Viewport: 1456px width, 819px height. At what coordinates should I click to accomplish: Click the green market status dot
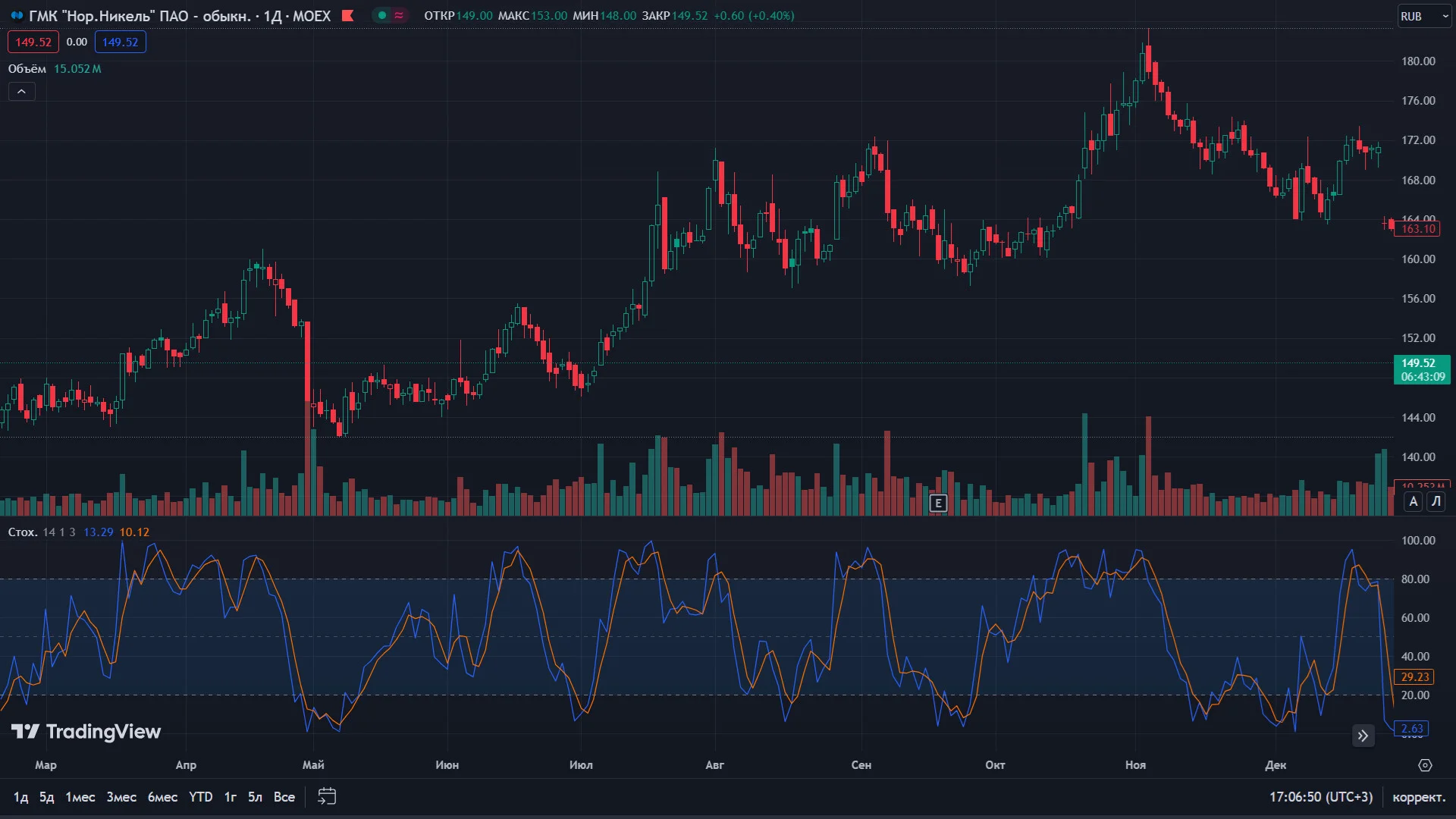[382, 15]
